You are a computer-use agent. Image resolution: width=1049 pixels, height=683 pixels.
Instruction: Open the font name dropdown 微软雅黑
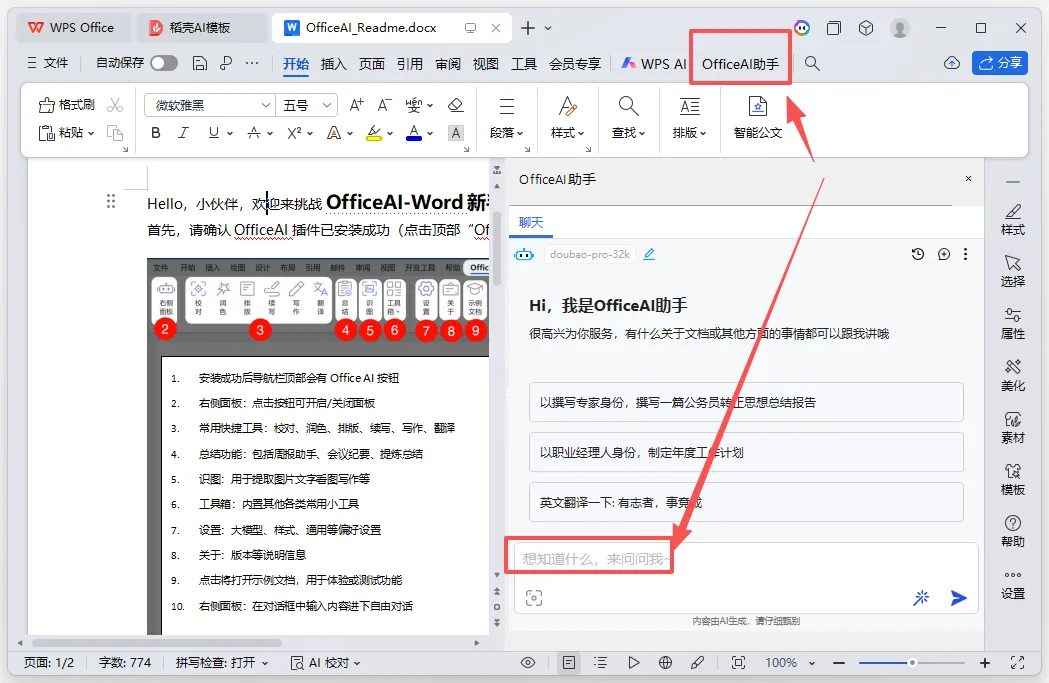266,105
